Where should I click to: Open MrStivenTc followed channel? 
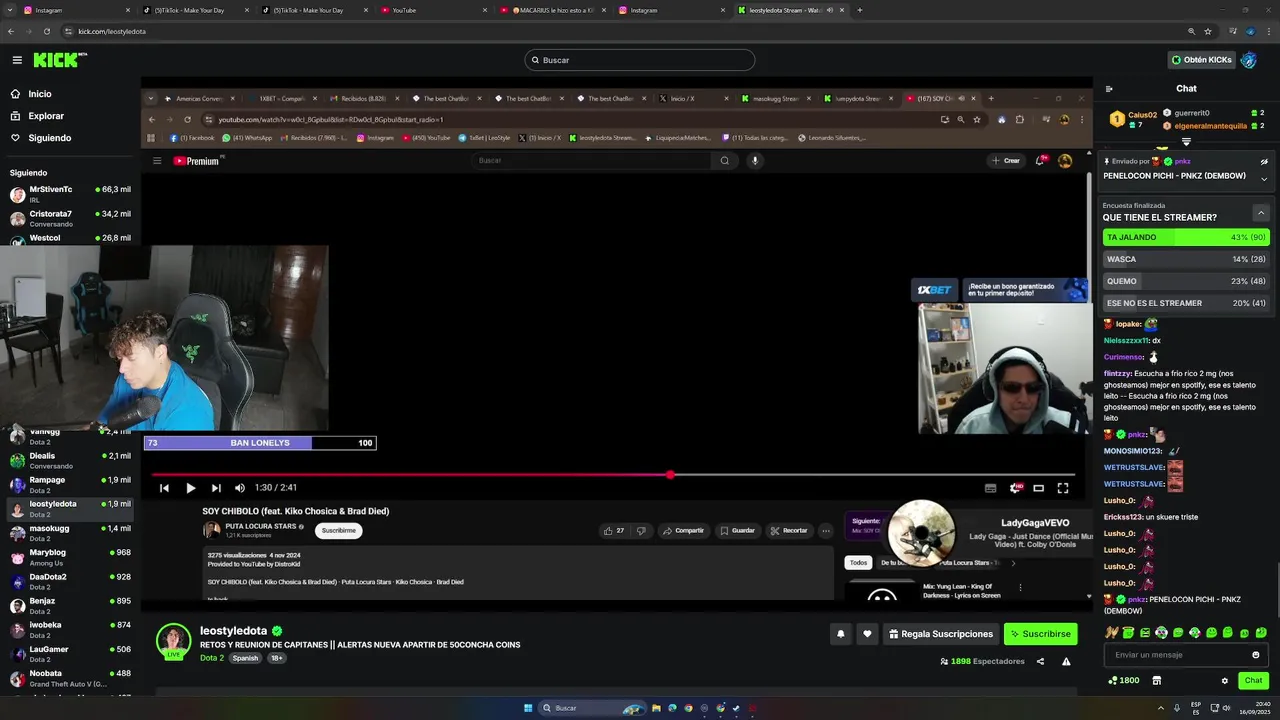point(70,194)
